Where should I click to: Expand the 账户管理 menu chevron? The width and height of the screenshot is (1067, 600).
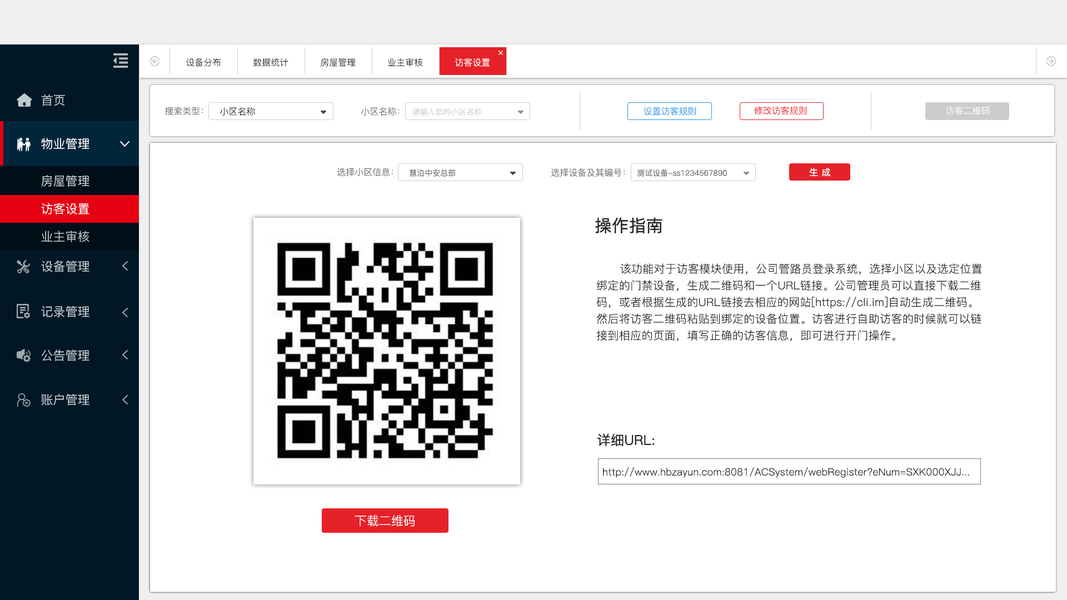[125, 400]
